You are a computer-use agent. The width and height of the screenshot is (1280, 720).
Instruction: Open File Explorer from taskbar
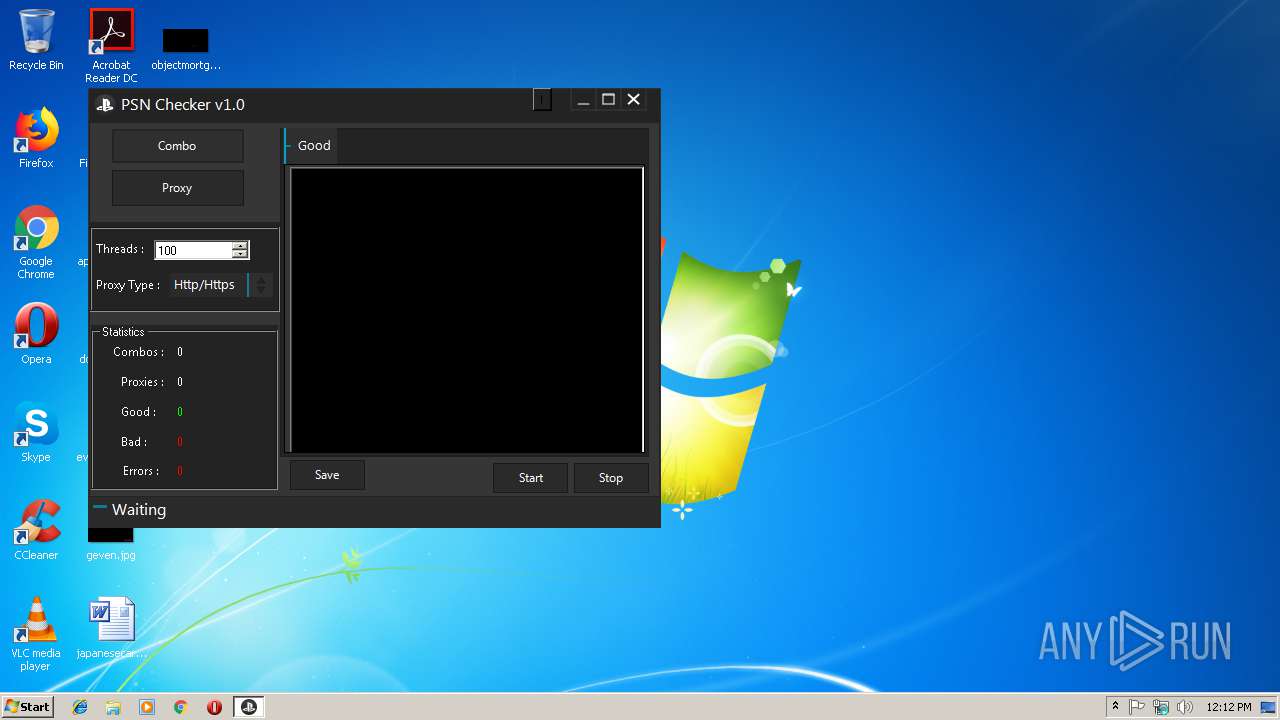click(x=113, y=707)
